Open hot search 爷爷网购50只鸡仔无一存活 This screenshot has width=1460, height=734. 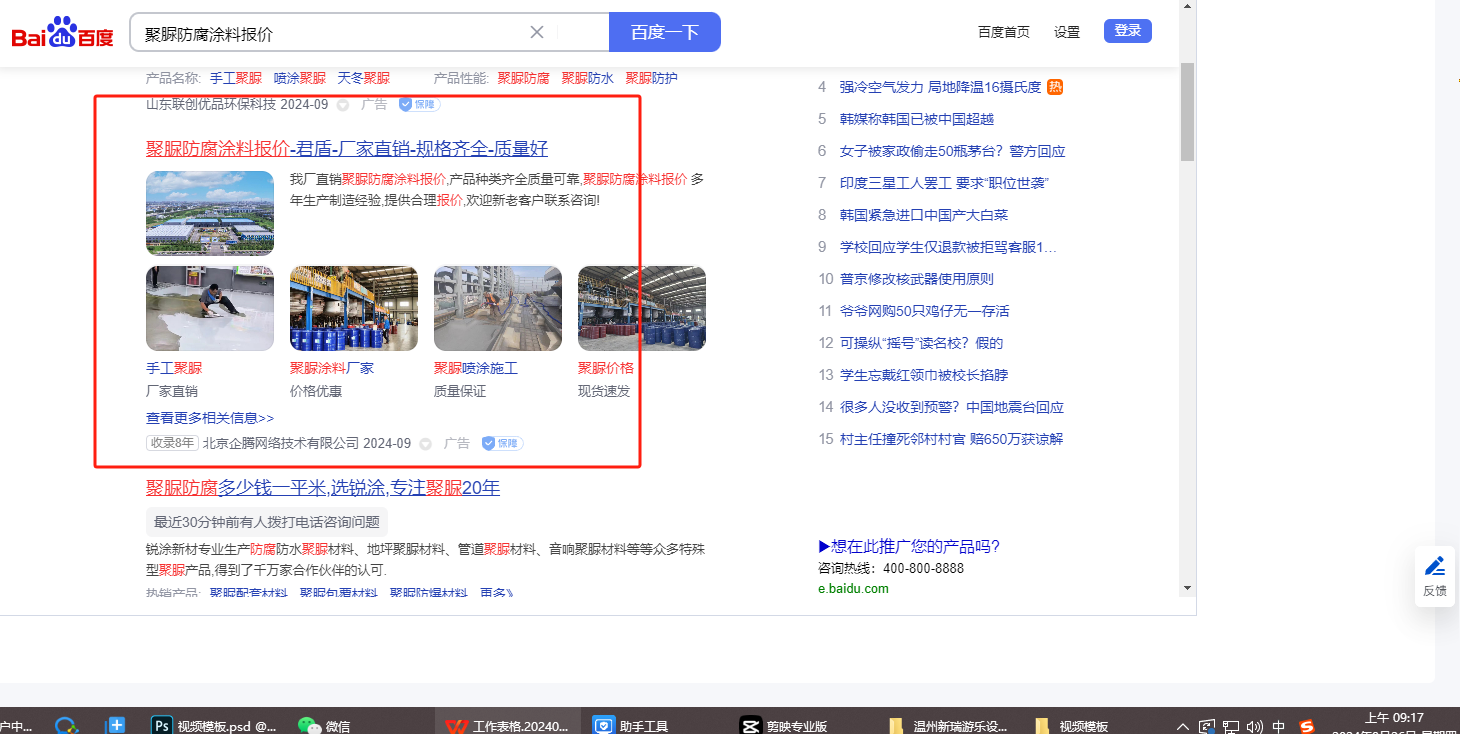tap(925, 311)
